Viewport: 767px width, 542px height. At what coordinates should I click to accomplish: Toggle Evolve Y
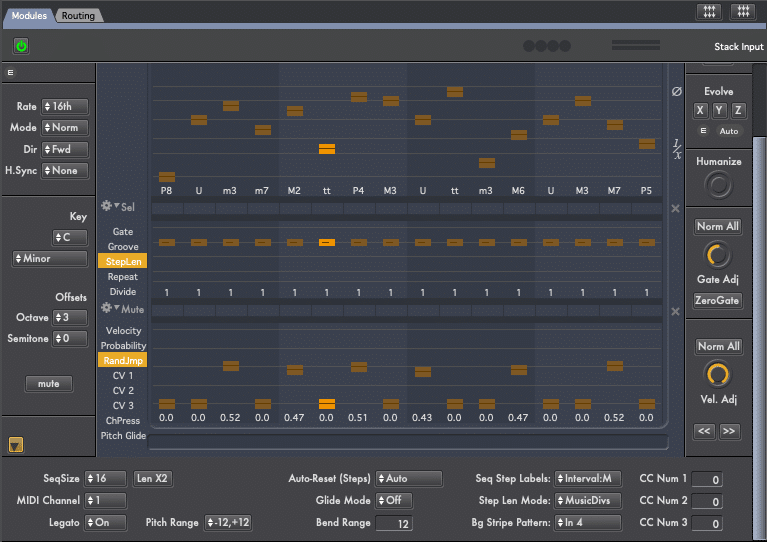coord(719,110)
